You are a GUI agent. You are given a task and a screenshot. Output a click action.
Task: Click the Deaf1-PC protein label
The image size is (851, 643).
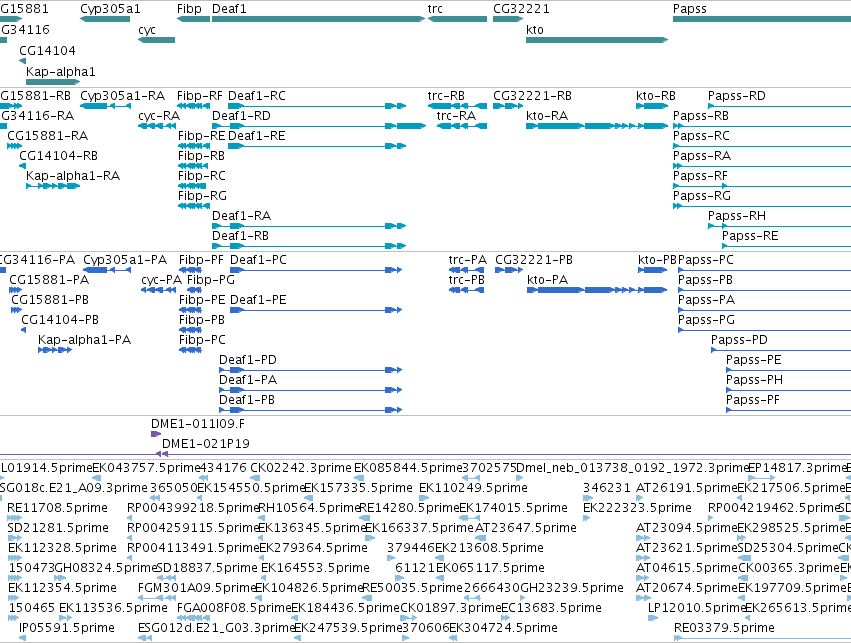(258, 260)
